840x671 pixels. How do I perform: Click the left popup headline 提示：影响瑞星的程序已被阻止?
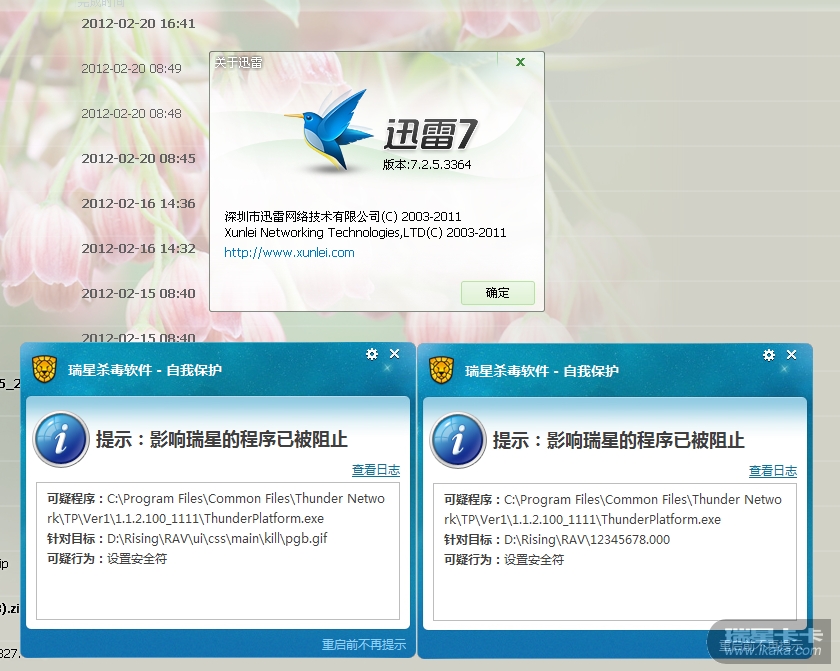click(222, 439)
